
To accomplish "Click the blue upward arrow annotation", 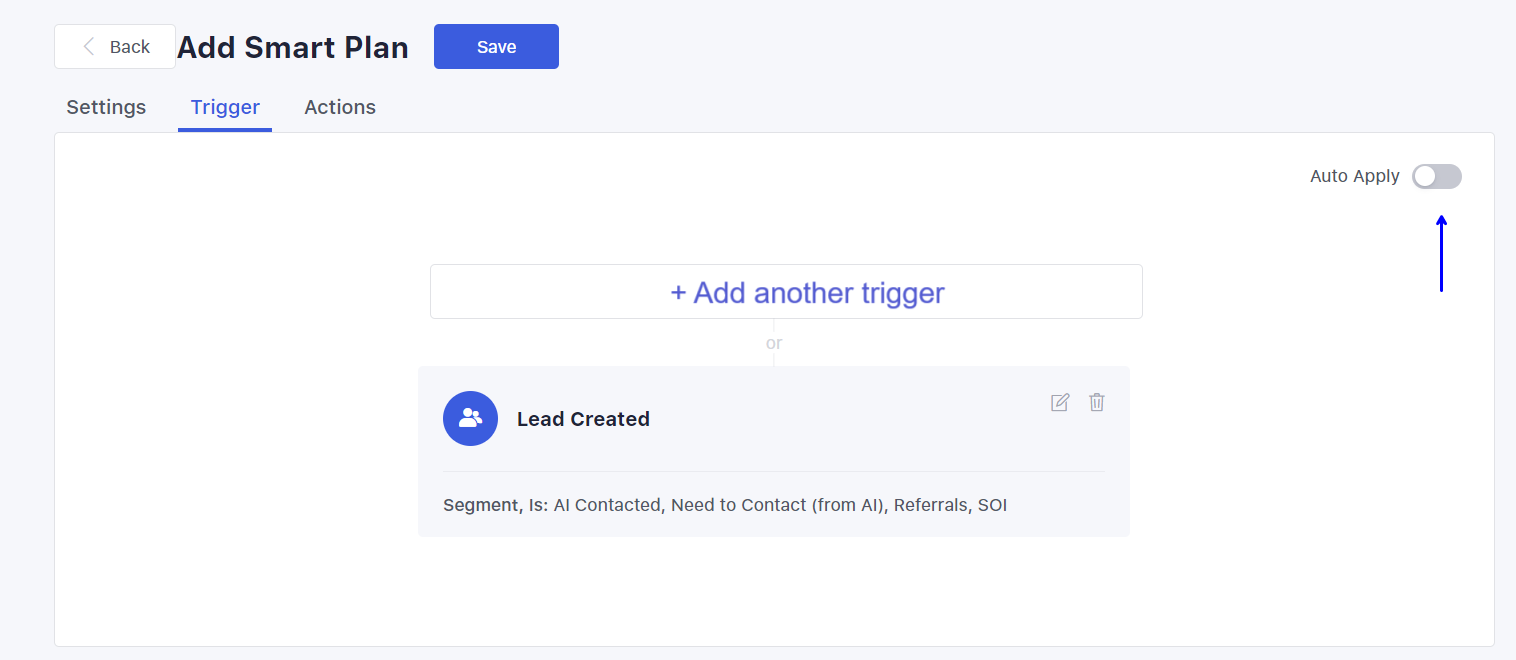I will click(x=1441, y=253).
